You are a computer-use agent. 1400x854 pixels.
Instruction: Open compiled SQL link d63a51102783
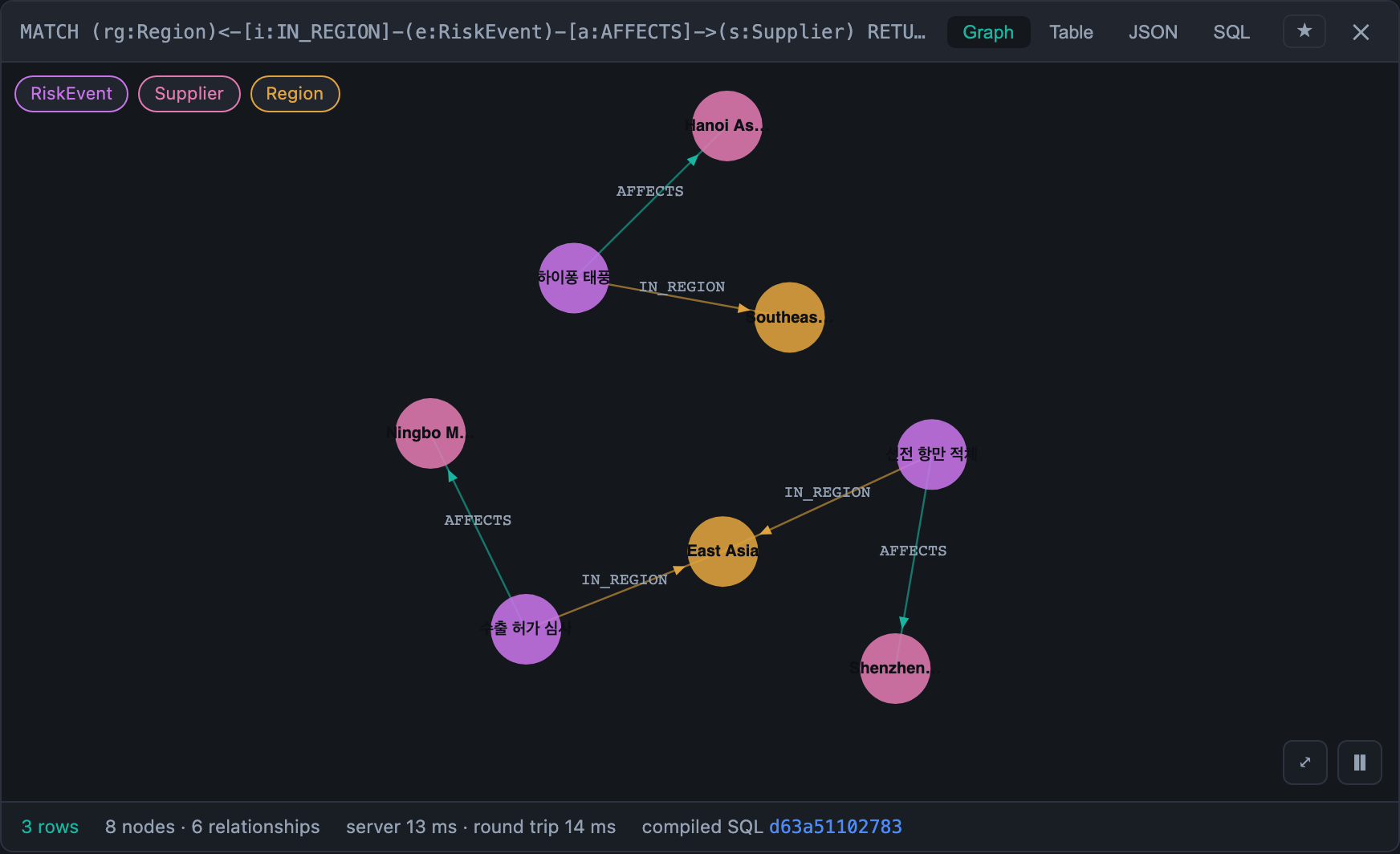836,827
